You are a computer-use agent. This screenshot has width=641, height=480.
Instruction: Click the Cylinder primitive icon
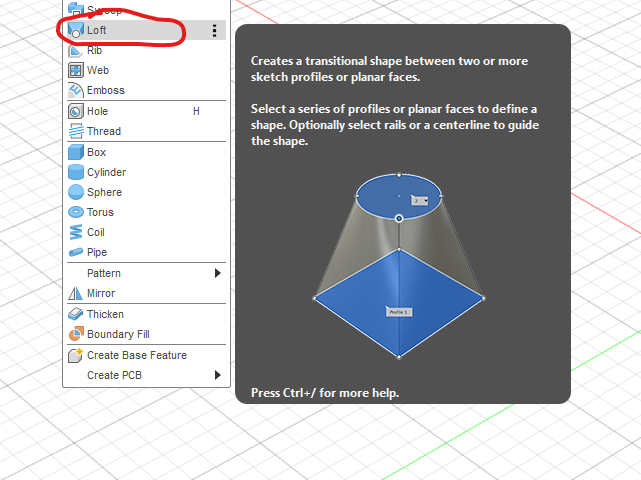[x=75, y=172]
